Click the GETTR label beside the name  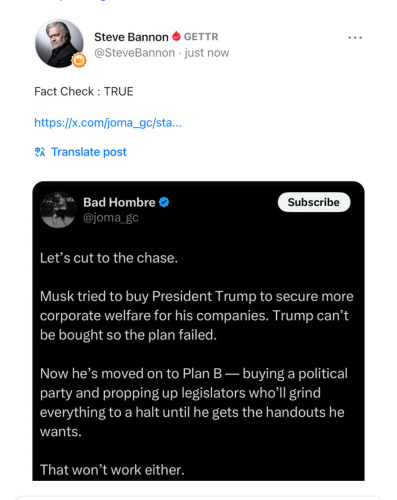point(201,37)
